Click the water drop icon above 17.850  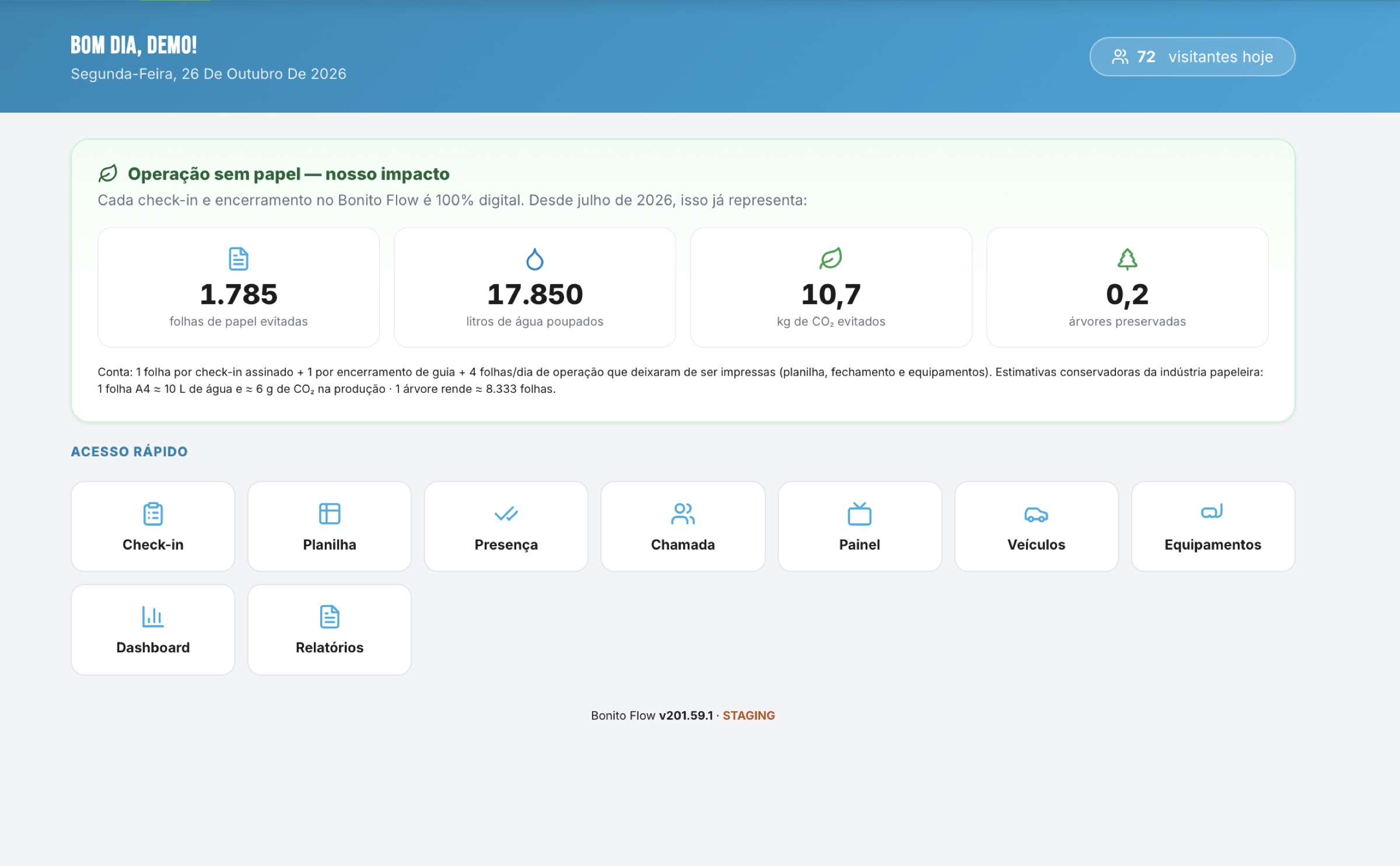[535, 259]
